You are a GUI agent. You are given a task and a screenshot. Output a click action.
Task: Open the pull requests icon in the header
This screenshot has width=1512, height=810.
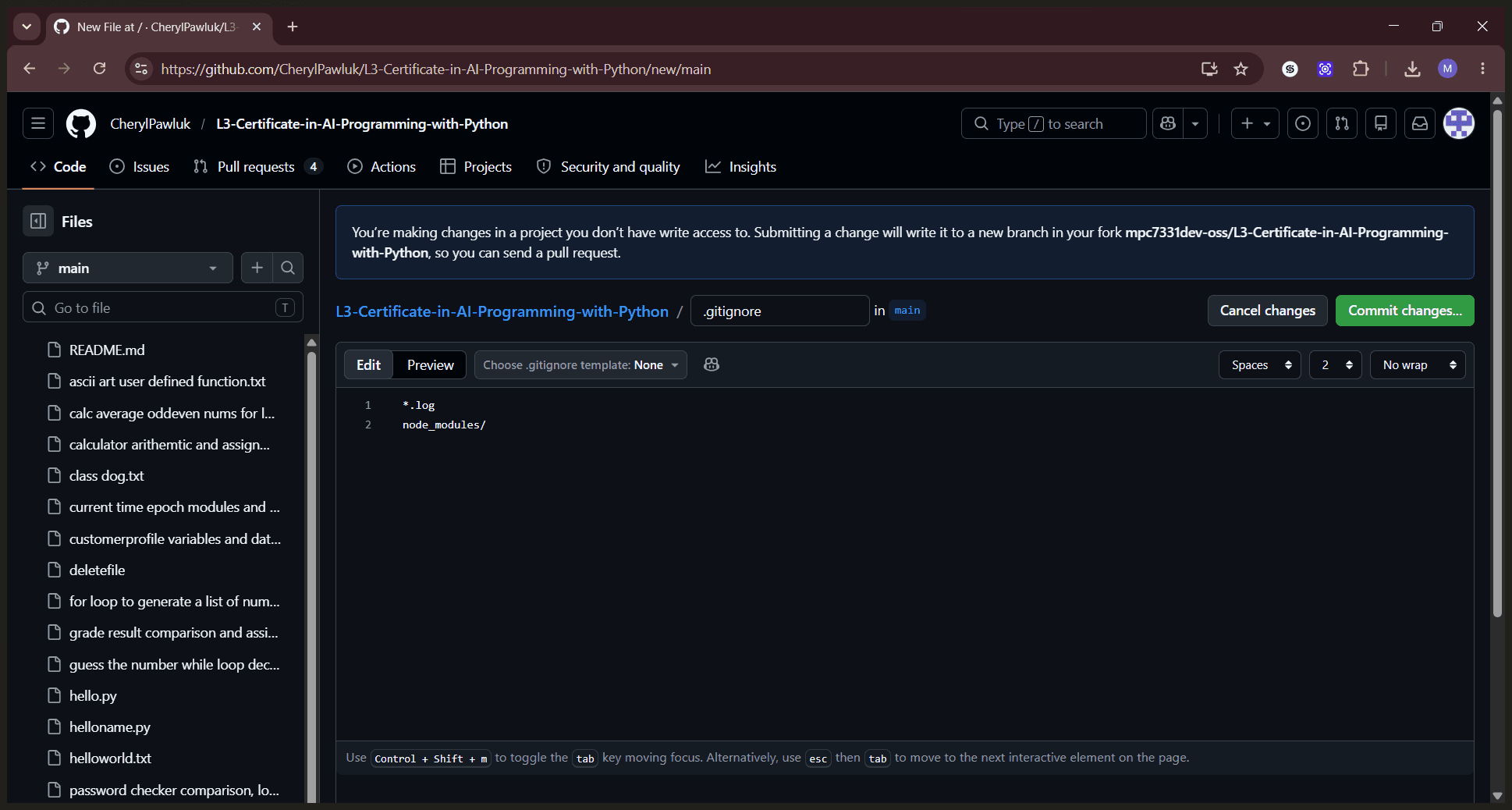click(1342, 123)
